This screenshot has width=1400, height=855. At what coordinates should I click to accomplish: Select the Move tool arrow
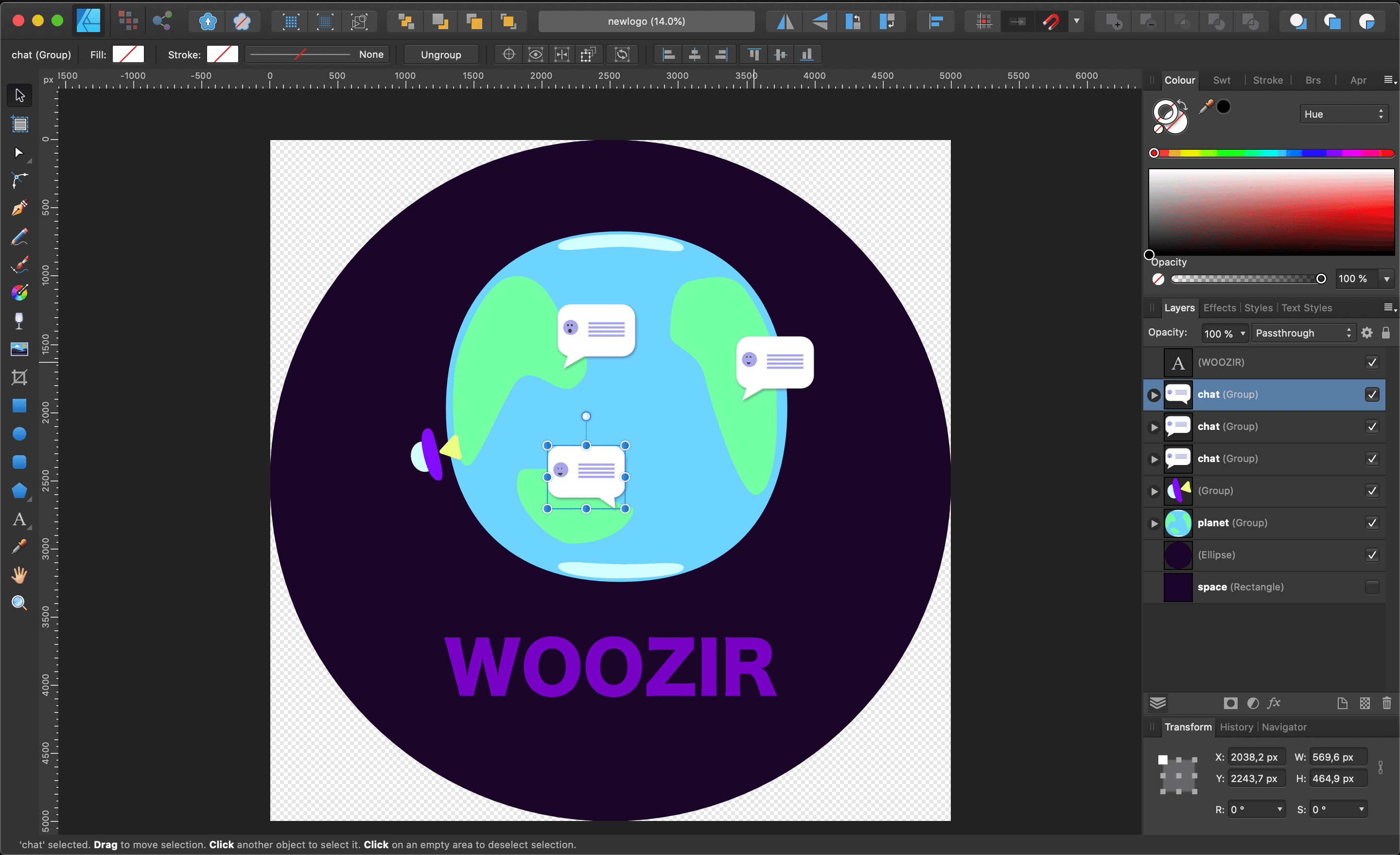point(19,95)
